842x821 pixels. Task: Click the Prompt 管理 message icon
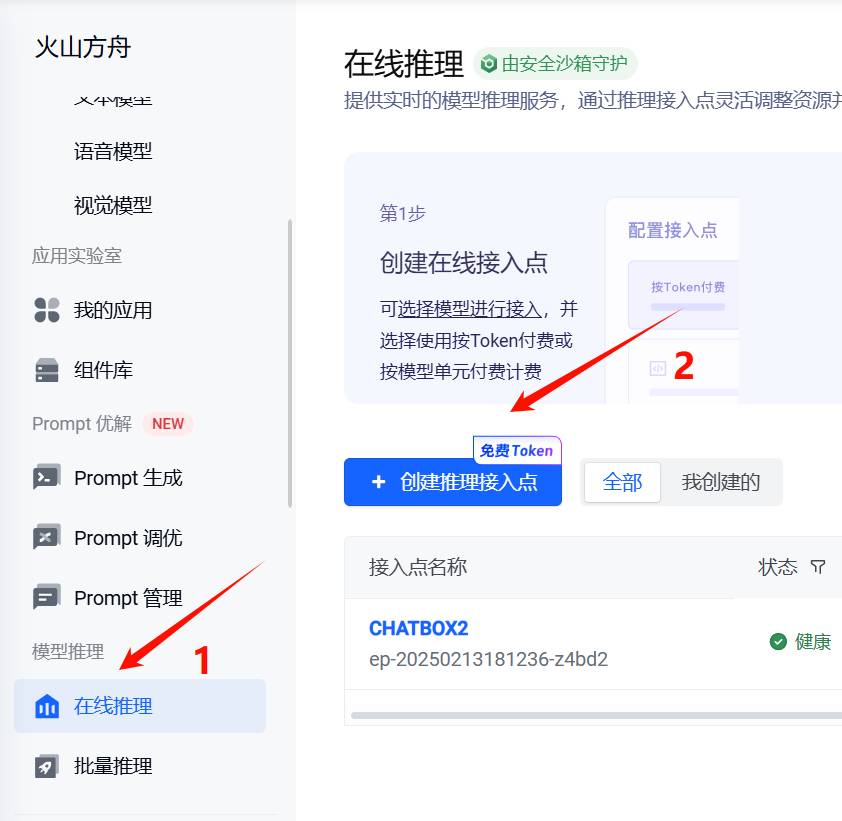click(47, 597)
